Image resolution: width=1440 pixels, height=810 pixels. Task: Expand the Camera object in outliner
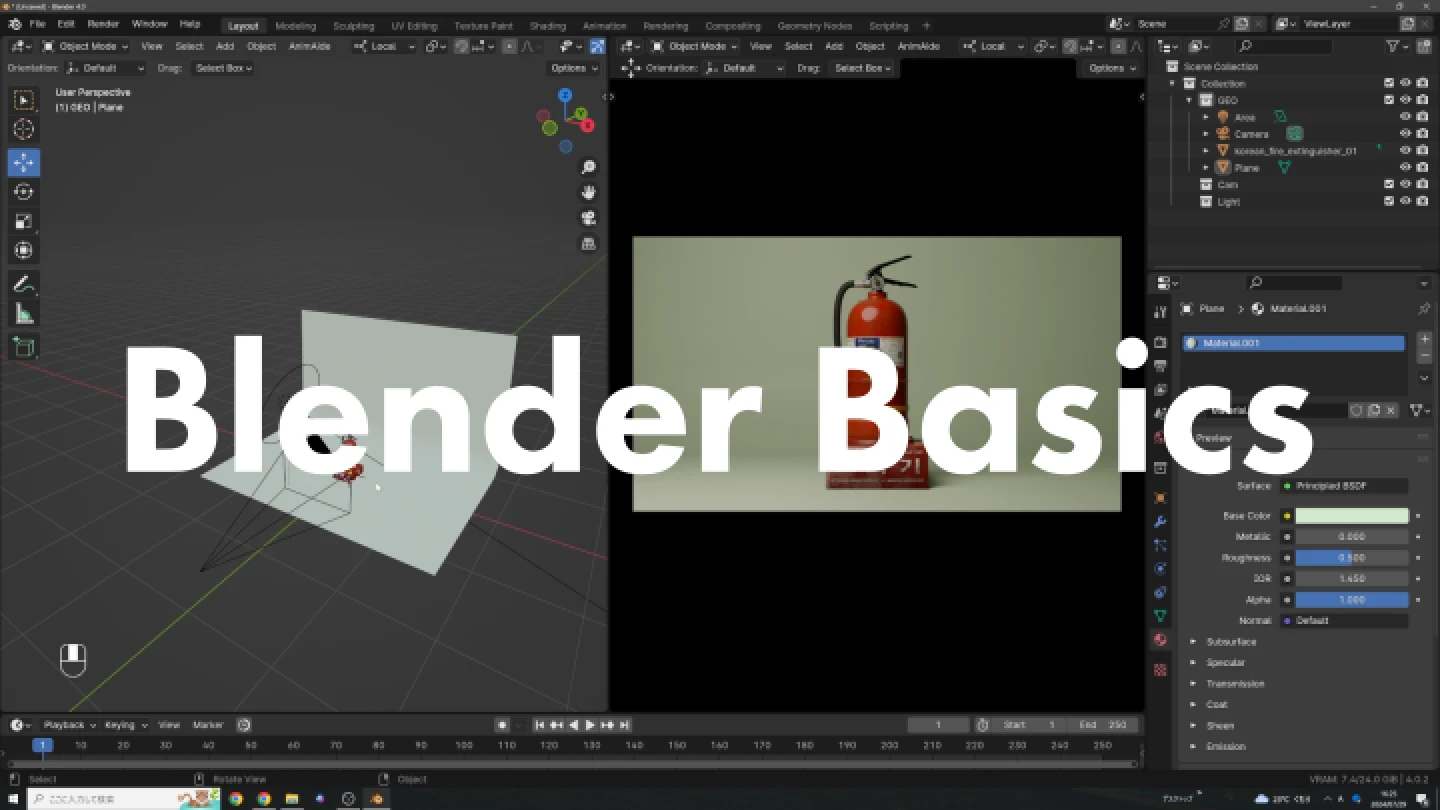pos(1206,134)
